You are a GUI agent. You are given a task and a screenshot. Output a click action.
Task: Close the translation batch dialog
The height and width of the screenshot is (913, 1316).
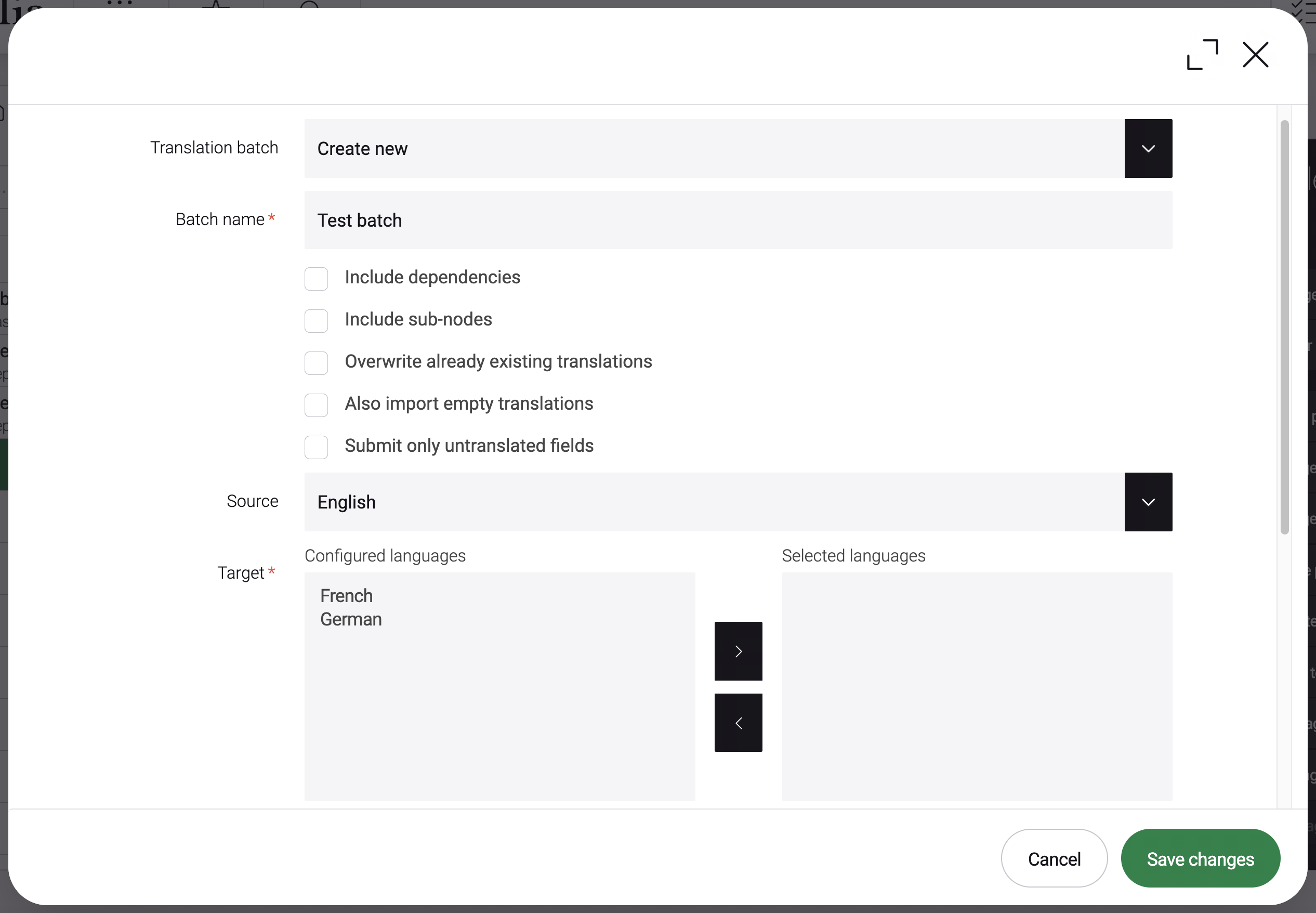point(1255,55)
